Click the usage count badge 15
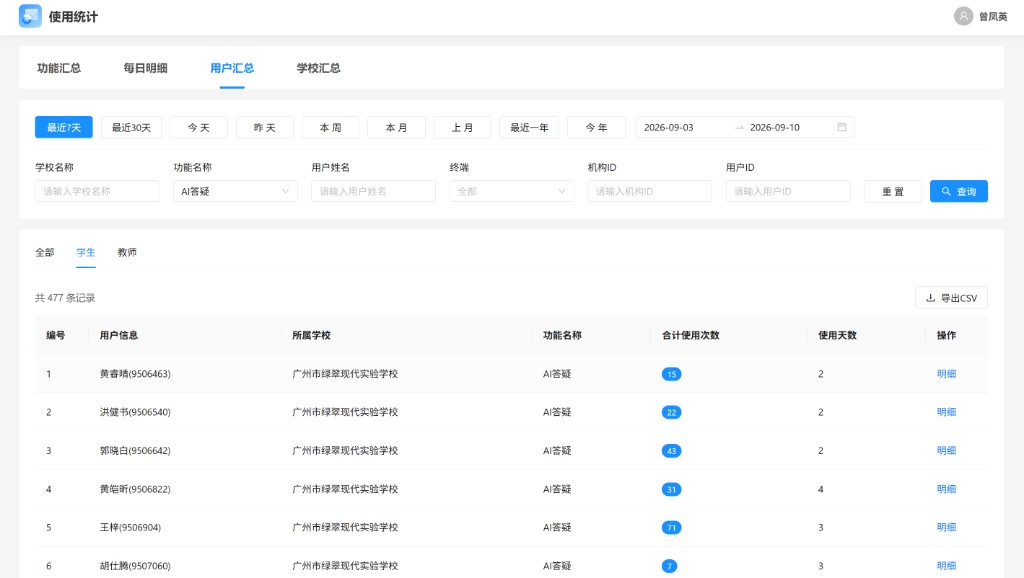Image resolution: width=1024 pixels, height=578 pixels. [x=671, y=374]
